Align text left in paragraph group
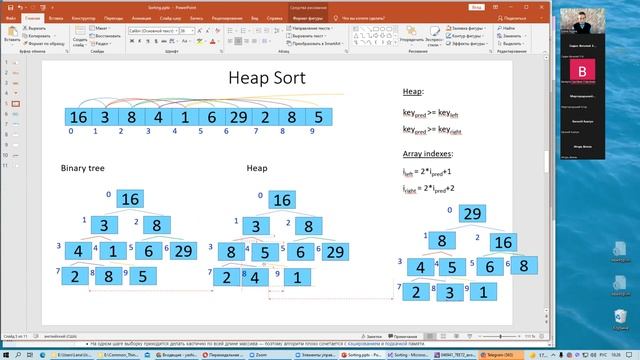The image size is (640, 360). click(x=230, y=41)
